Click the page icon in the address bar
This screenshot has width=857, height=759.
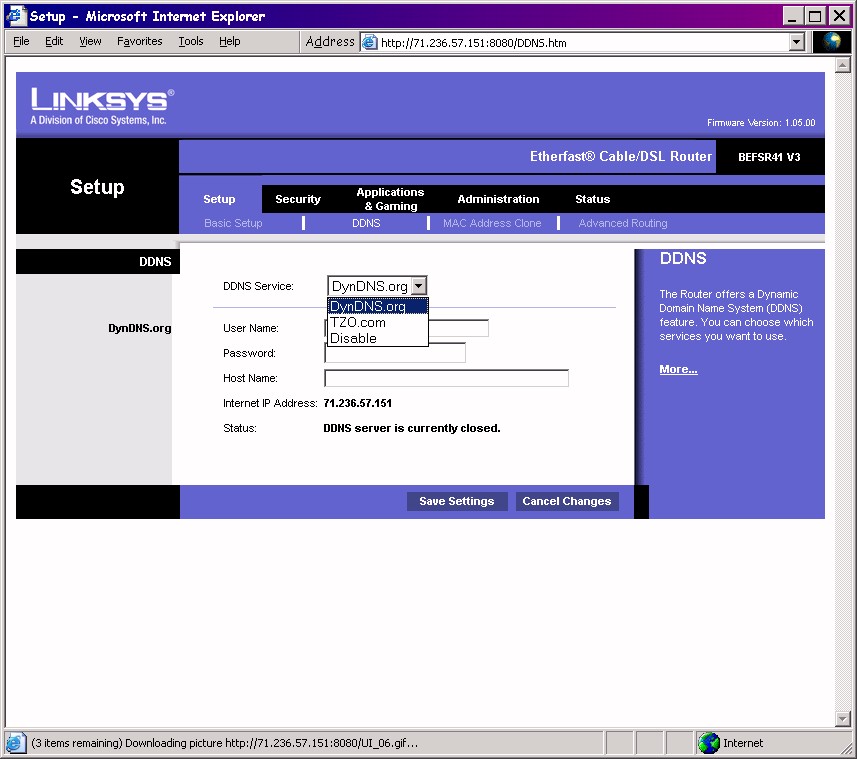click(369, 42)
